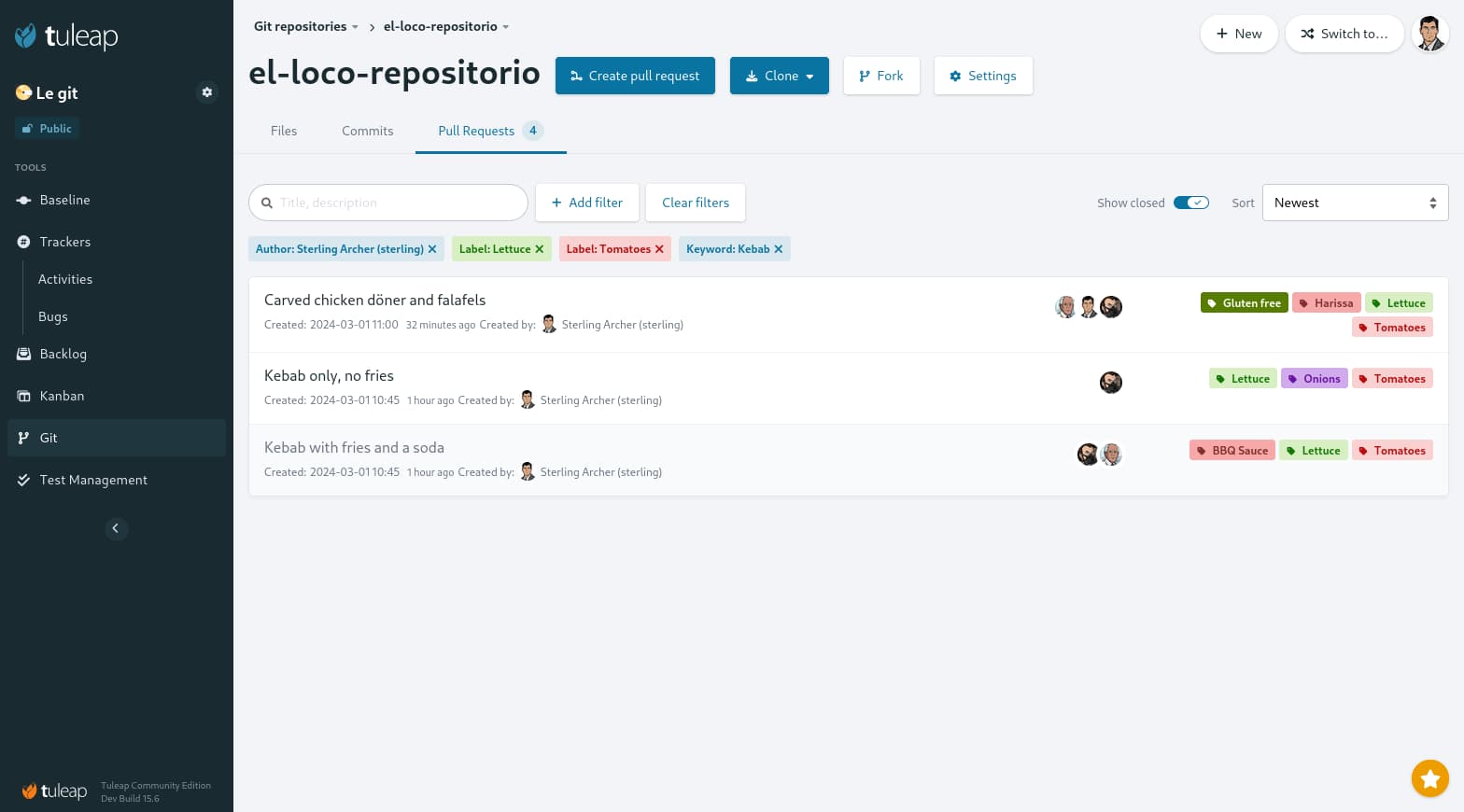This screenshot has width=1464, height=812.
Task: Collapse the sidebar with the chevron button
Action: pos(116,528)
